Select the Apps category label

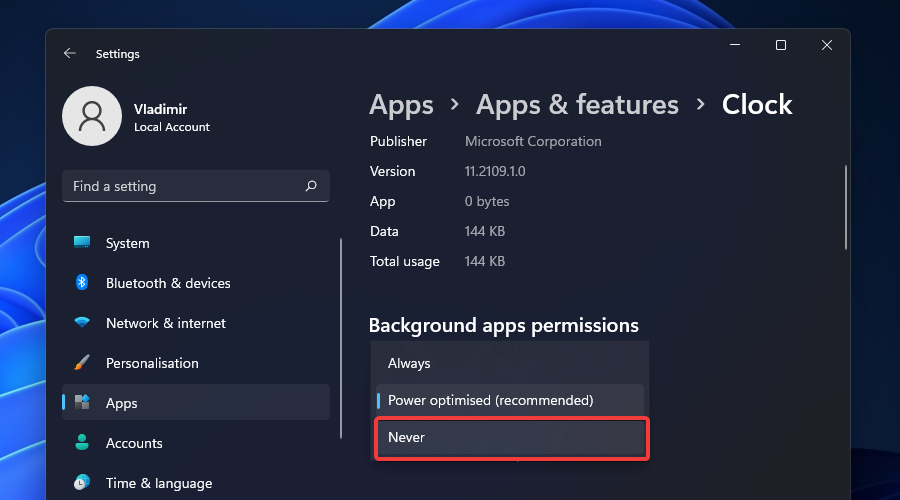(121, 403)
